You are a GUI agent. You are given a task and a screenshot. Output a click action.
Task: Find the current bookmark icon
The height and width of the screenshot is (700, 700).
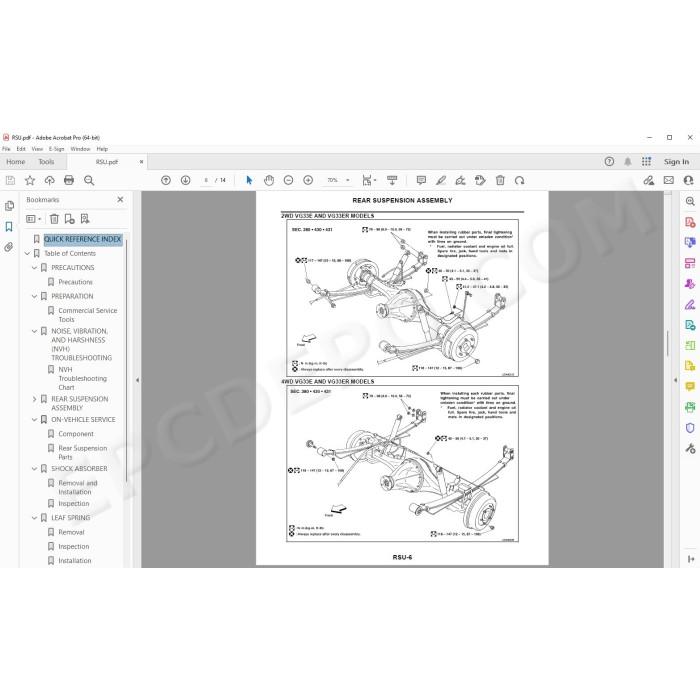coord(85,219)
